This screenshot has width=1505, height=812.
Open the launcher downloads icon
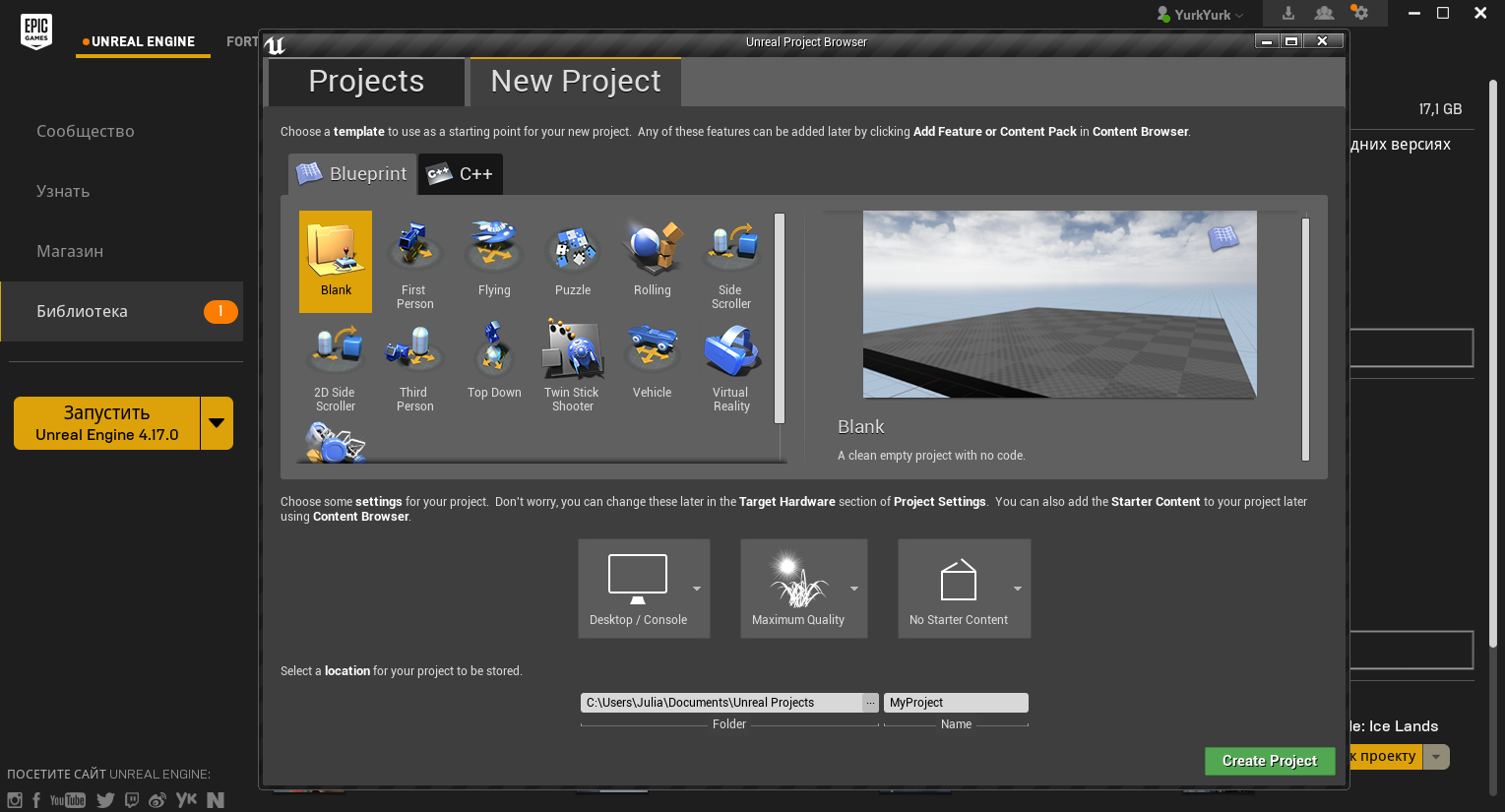click(x=1287, y=13)
